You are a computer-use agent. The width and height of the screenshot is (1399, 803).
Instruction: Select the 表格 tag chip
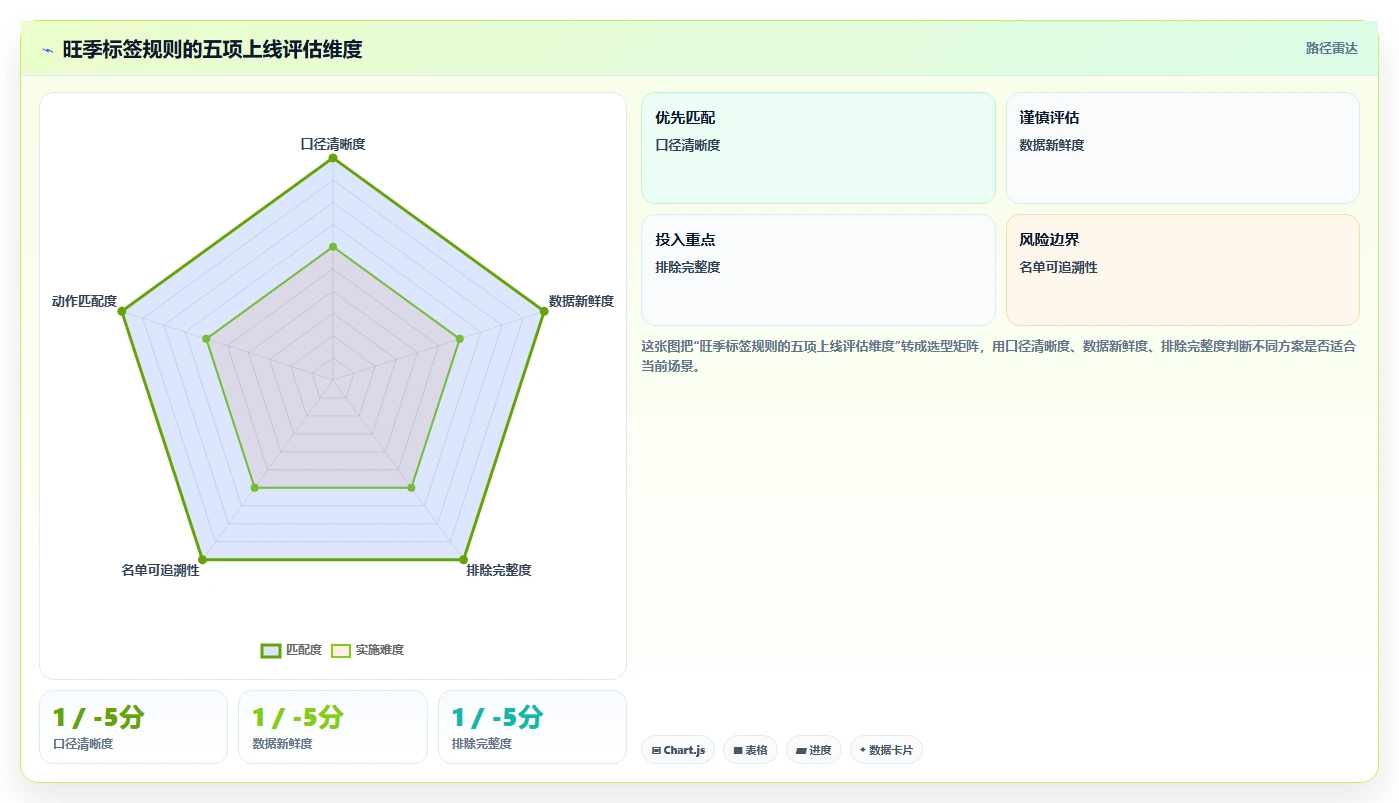(x=750, y=750)
